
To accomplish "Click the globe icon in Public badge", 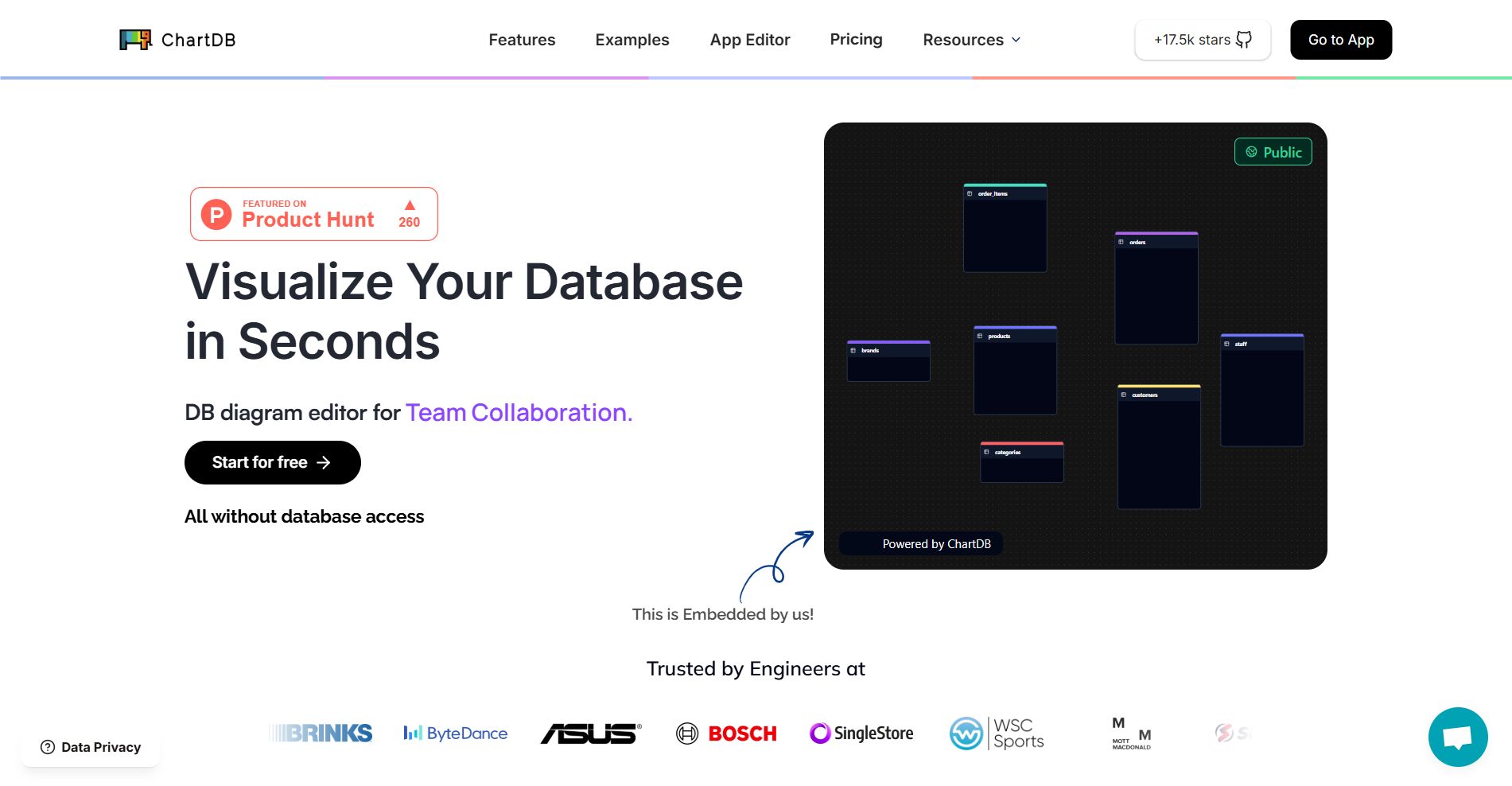I will tap(1252, 152).
